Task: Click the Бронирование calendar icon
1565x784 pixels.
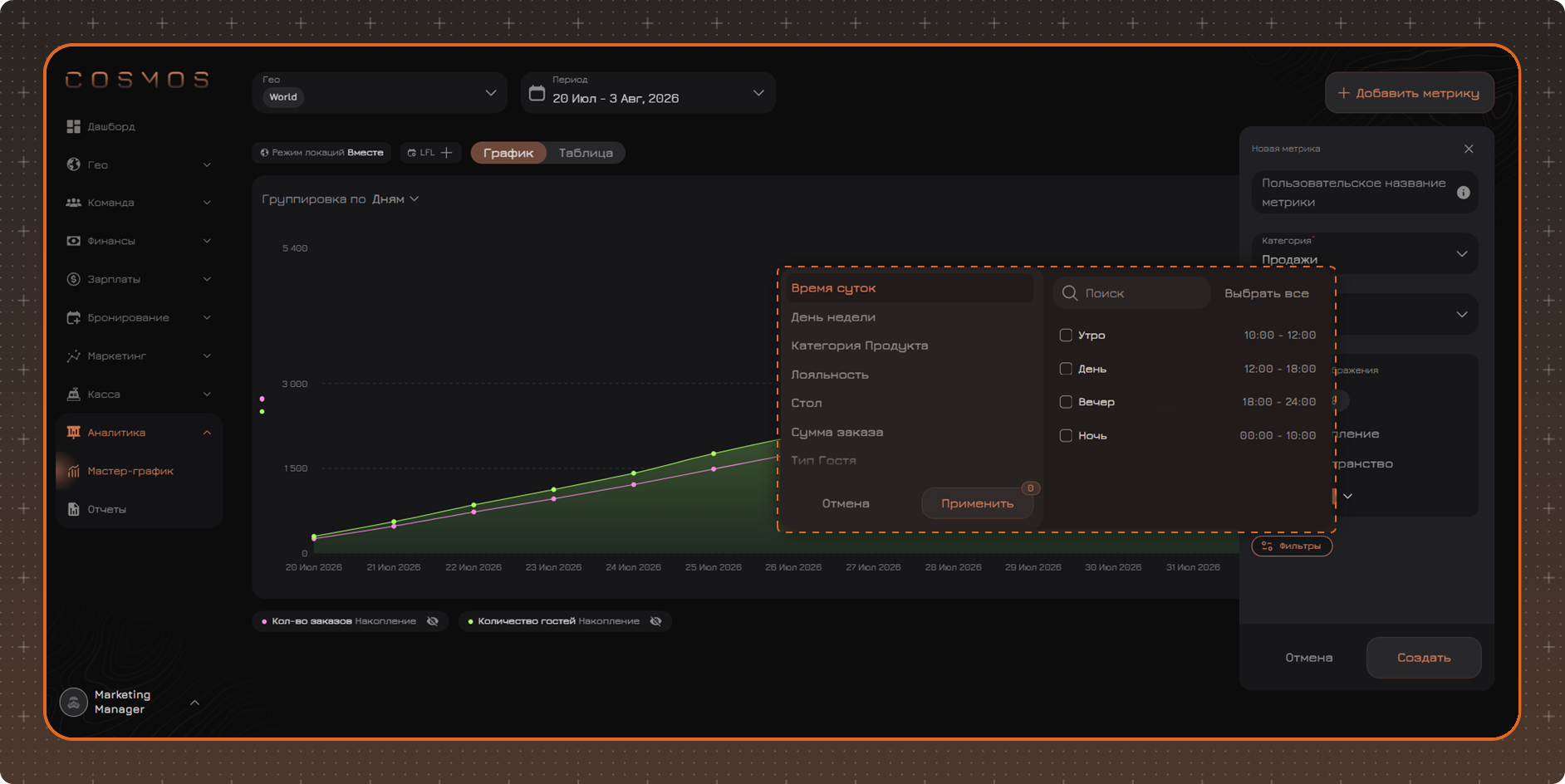Action: 73,317
